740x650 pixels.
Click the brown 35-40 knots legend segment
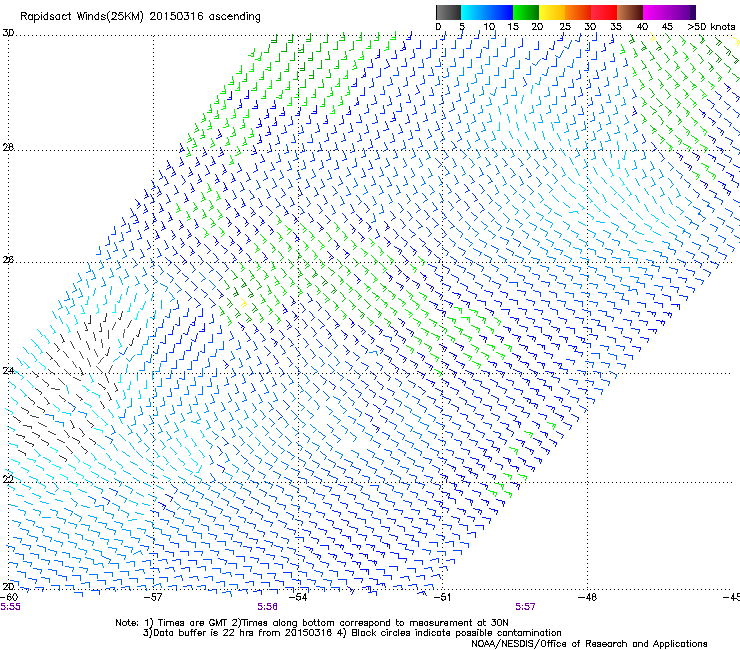click(630, 12)
